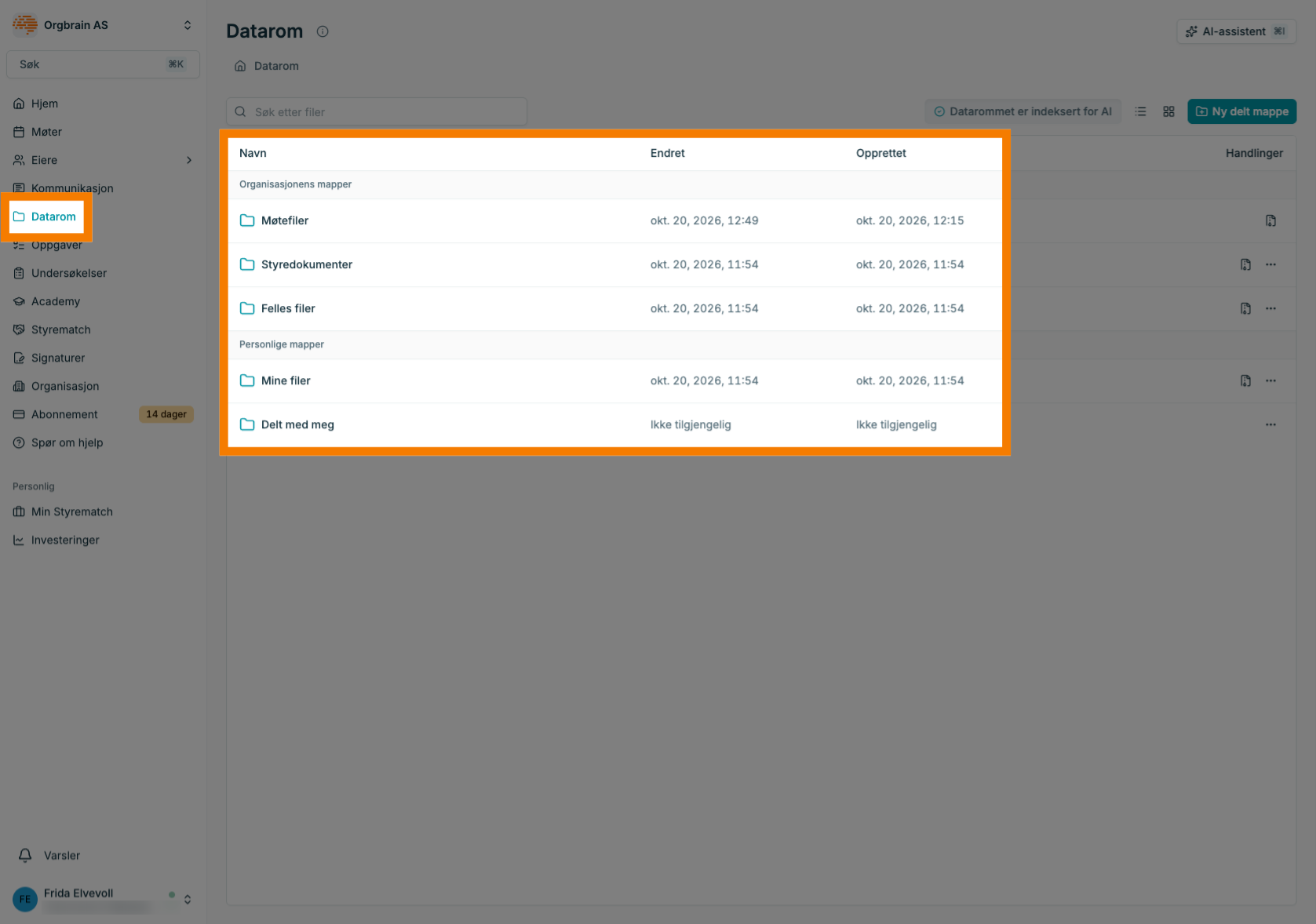Open the Styredokumenter folder
The height and width of the screenshot is (924, 1316).
coord(306,264)
